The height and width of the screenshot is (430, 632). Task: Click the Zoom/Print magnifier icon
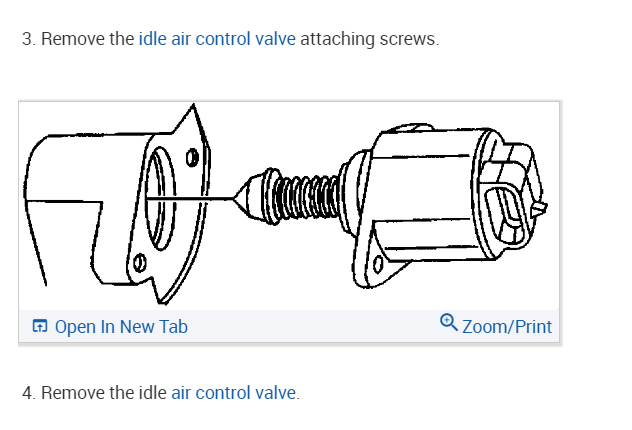pyautogui.click(x=448, y=322)
